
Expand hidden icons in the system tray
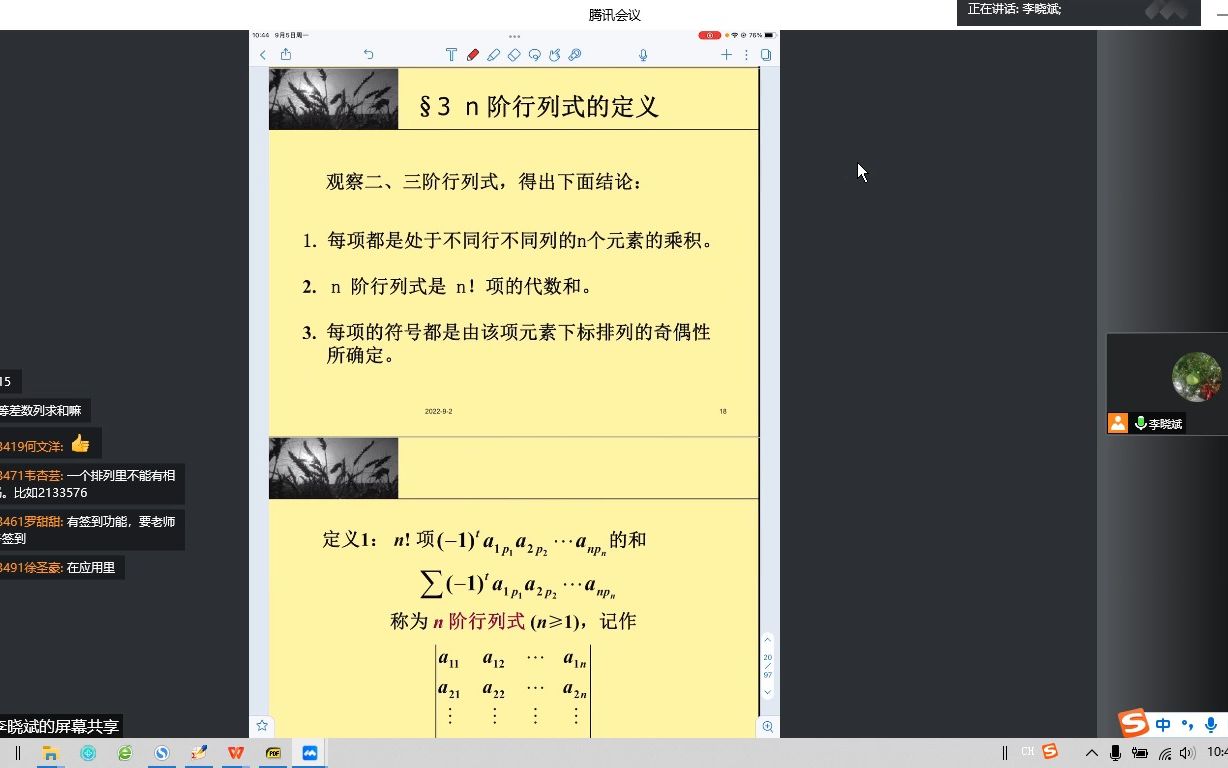point(1091,751)
